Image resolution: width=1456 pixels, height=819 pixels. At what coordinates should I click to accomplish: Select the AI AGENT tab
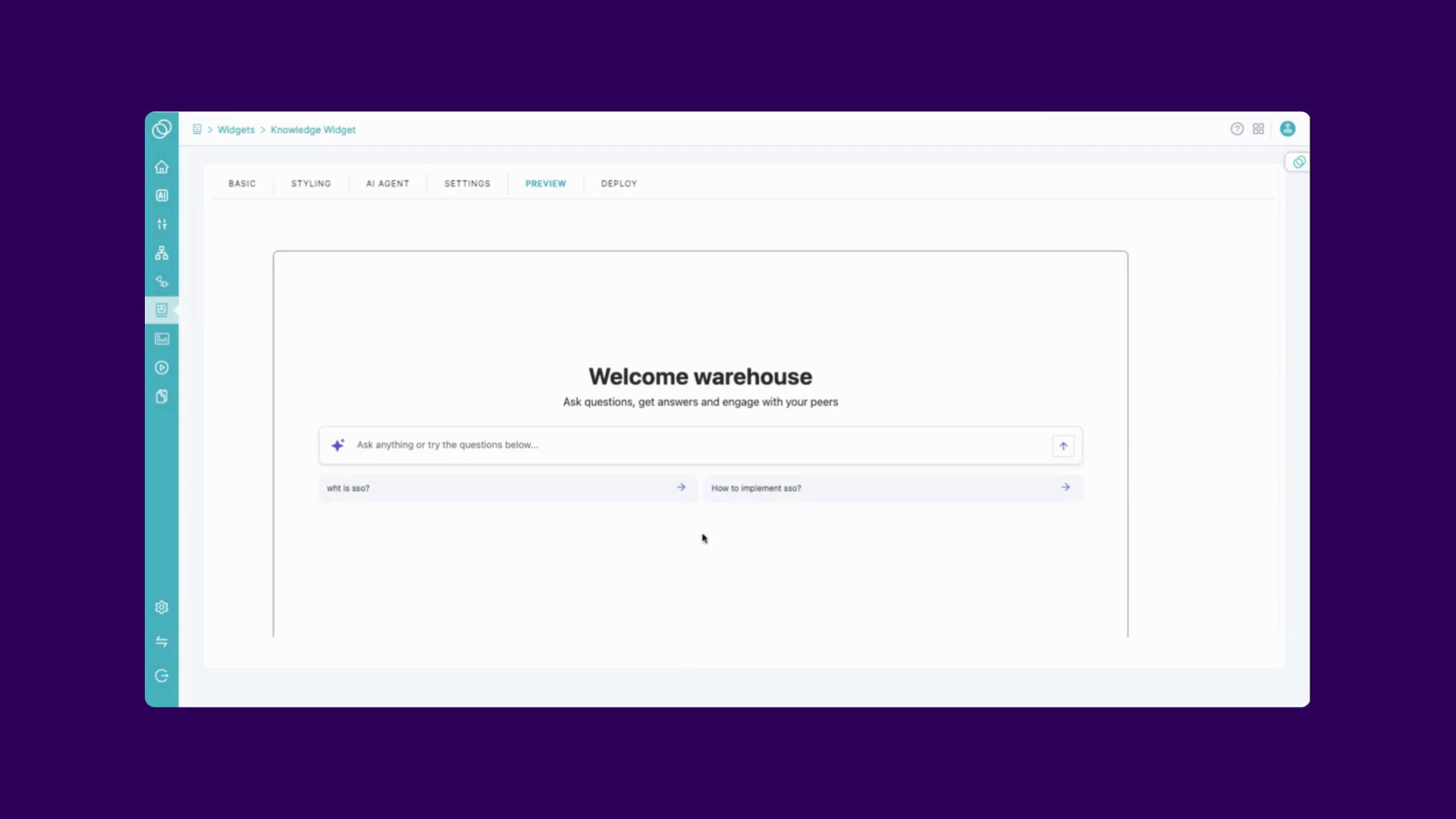coord(387,184)
